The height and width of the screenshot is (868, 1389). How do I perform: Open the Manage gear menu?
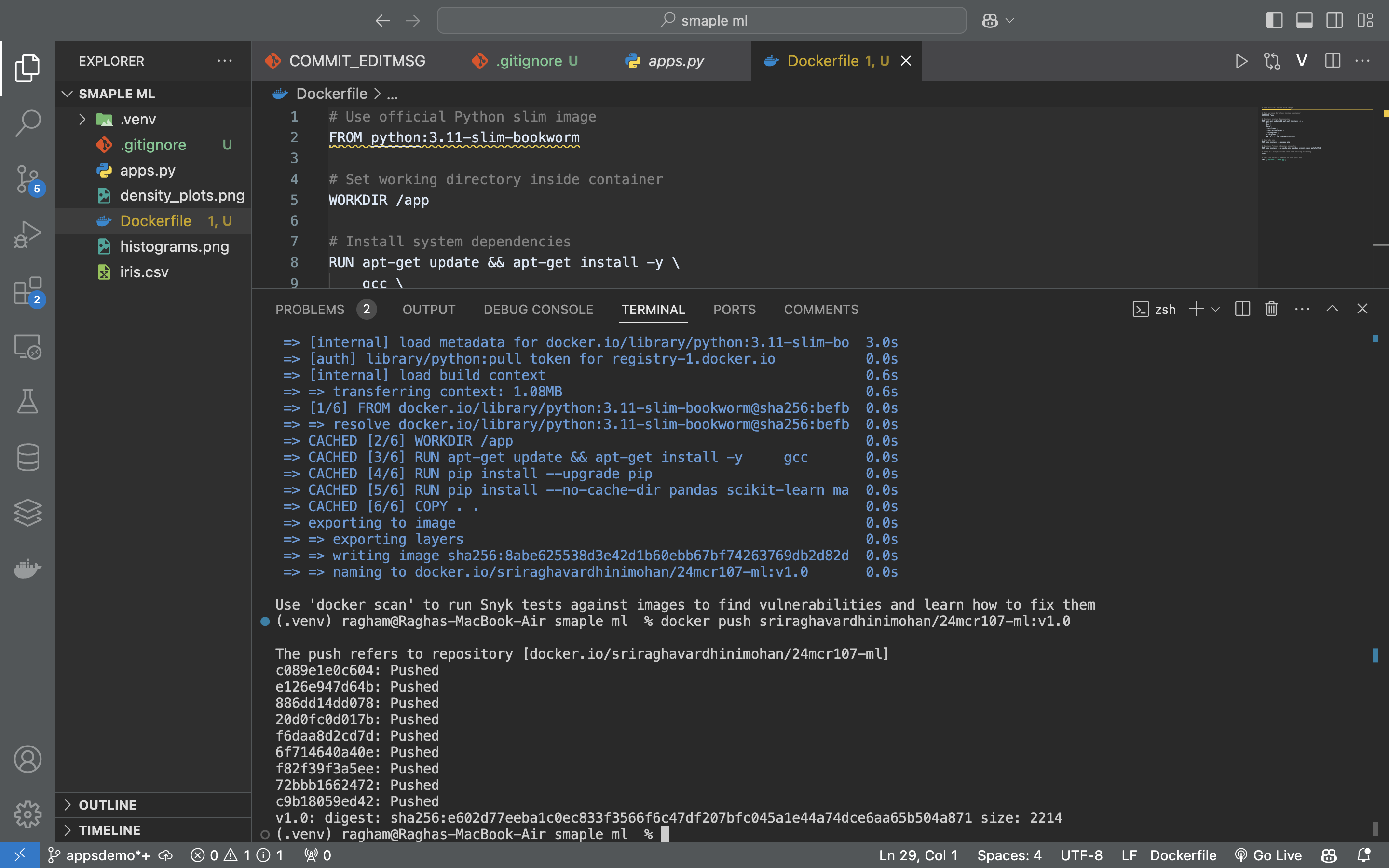tap(27, 814)
